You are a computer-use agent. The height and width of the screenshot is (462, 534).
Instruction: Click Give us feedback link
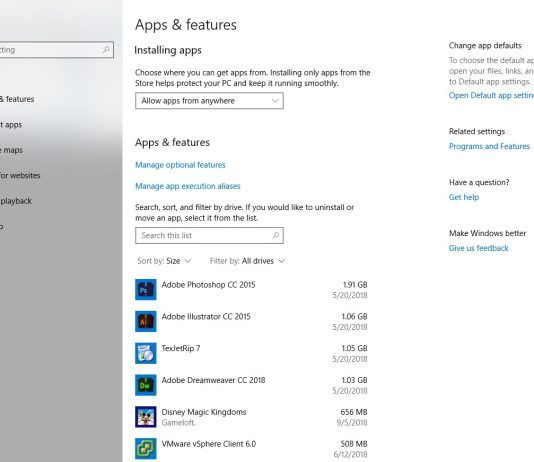[x=478, y=248]
